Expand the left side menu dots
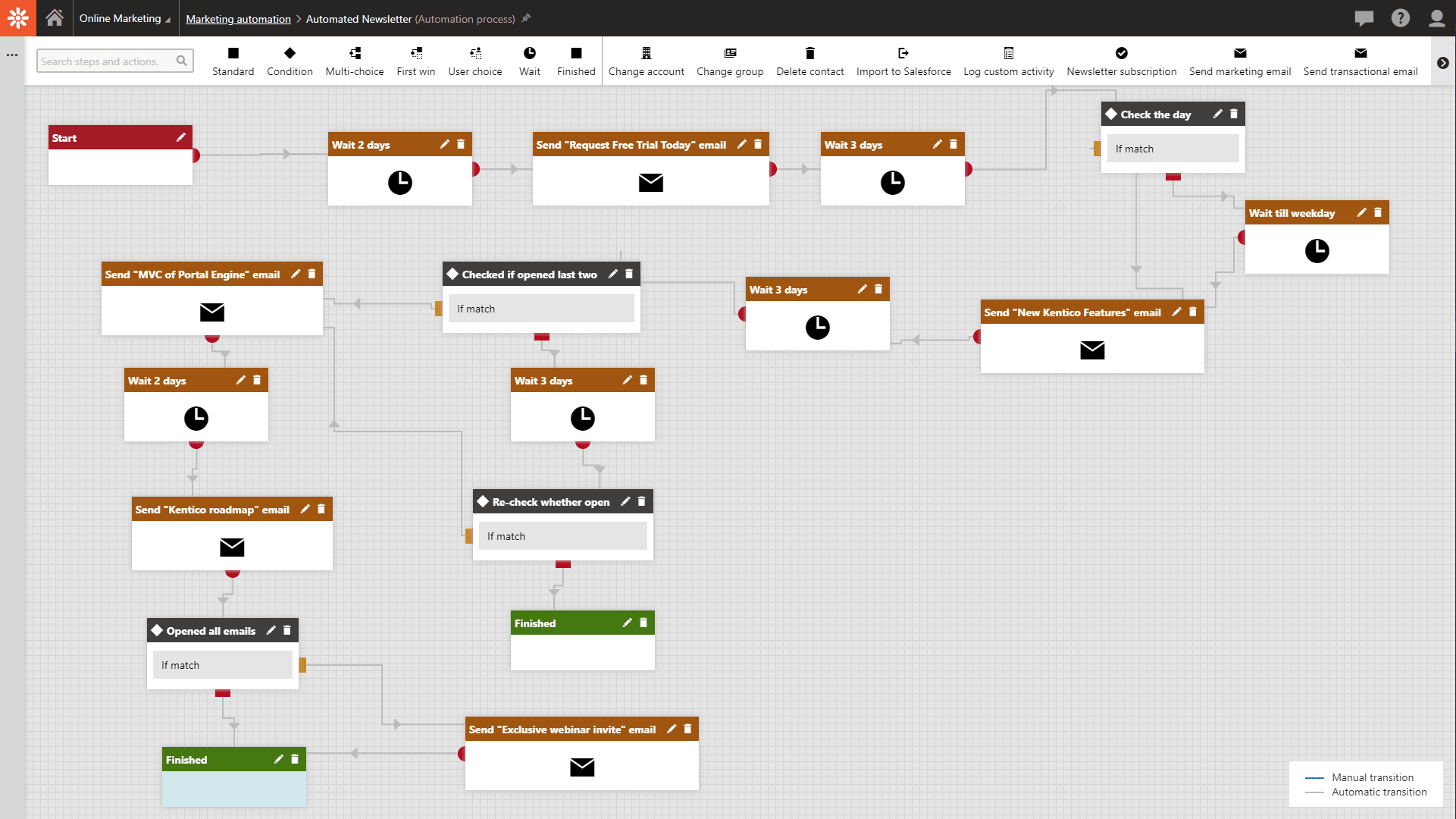 [x=12, y=55]
